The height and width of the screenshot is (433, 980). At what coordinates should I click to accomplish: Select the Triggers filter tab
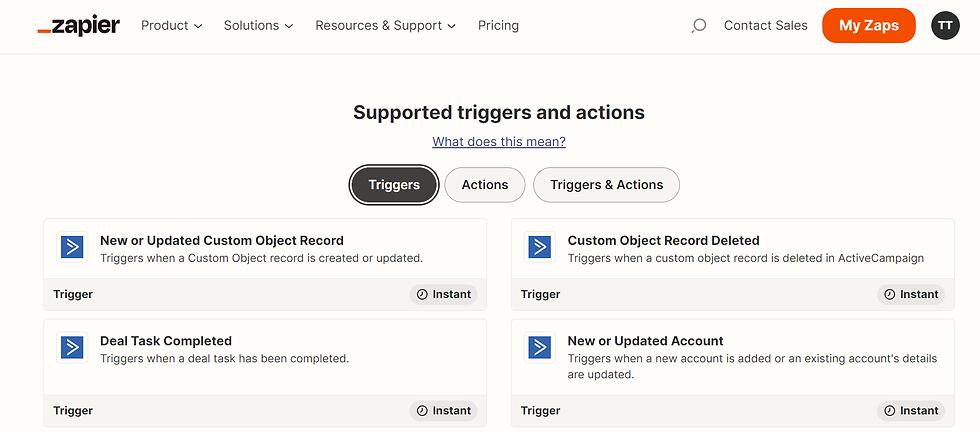[394, 185]
